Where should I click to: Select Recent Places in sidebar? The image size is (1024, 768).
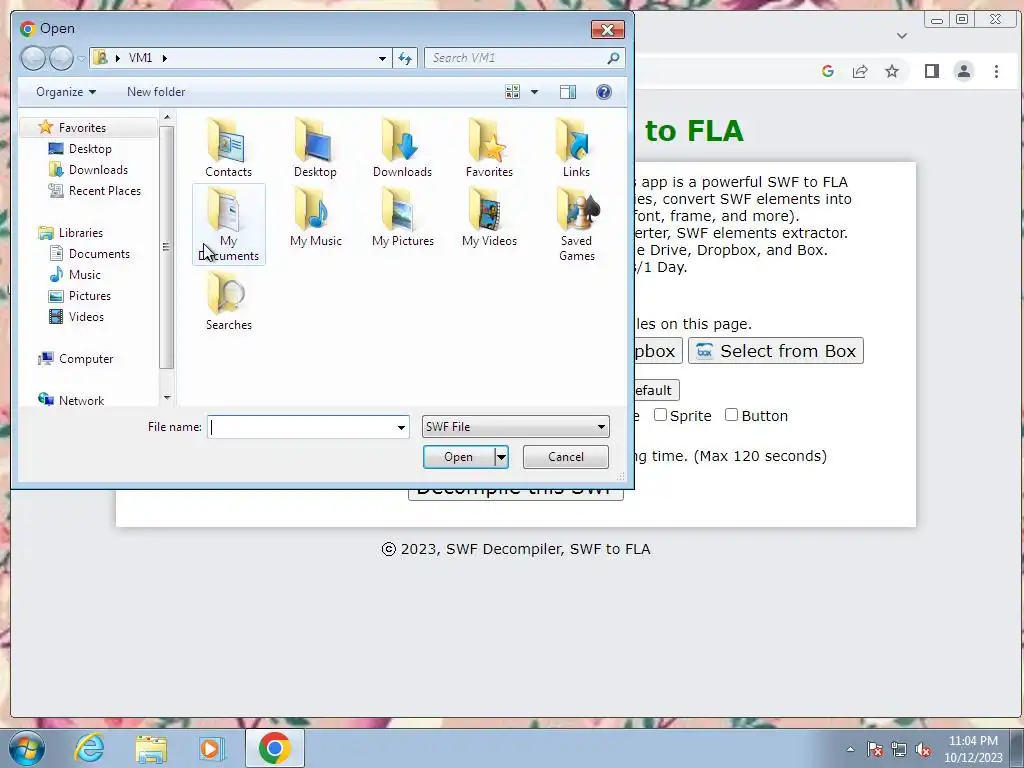point(104,191)
